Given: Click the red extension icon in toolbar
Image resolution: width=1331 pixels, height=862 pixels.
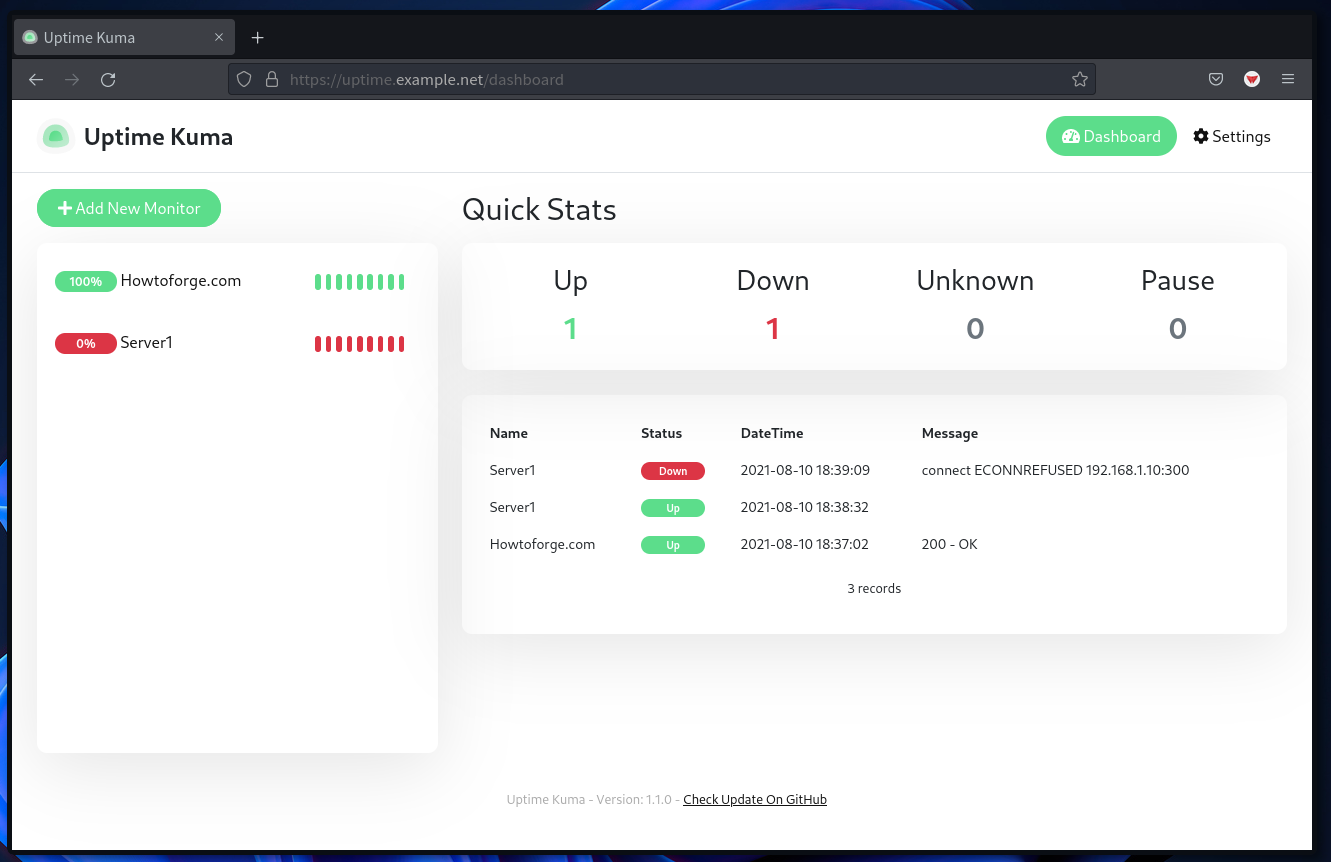Looking at the screenshot, I should point(1251,79).
